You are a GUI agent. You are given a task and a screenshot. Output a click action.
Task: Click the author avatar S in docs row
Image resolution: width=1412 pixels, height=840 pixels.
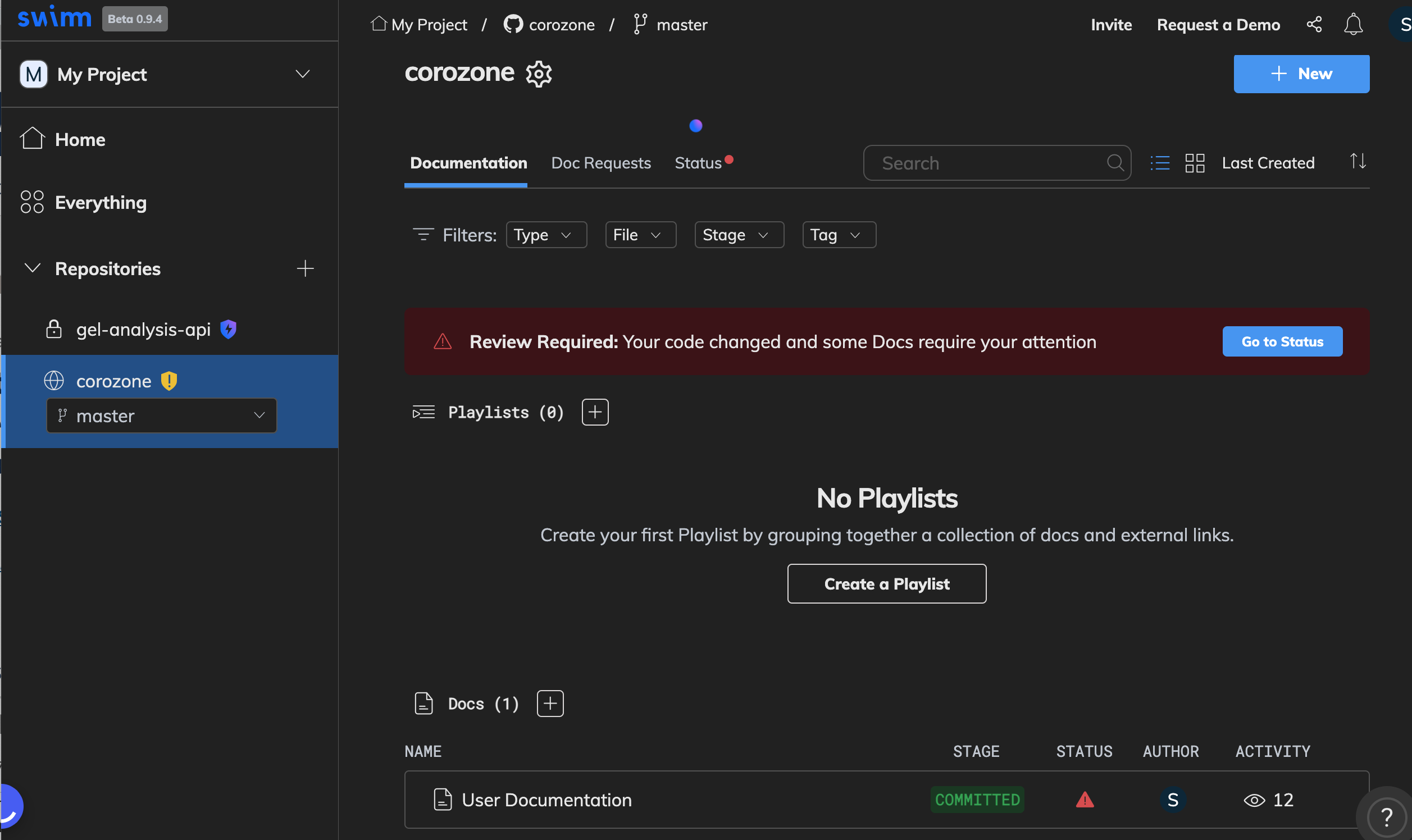click(1173, 800)
